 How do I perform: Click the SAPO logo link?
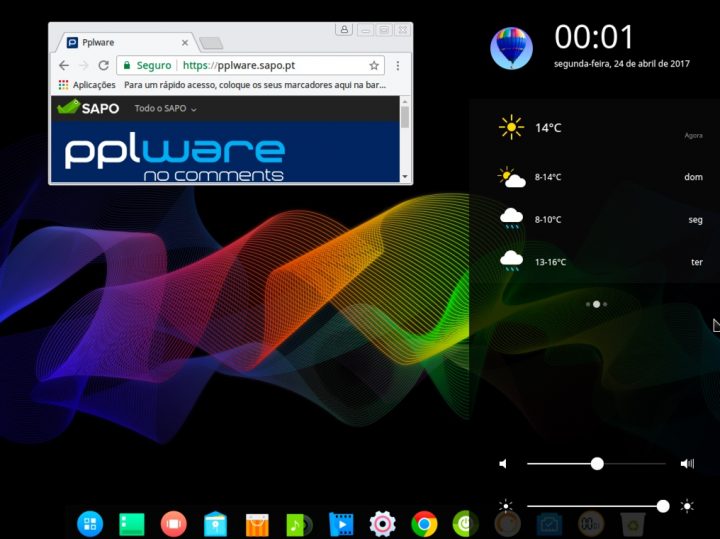coord(88,108)
